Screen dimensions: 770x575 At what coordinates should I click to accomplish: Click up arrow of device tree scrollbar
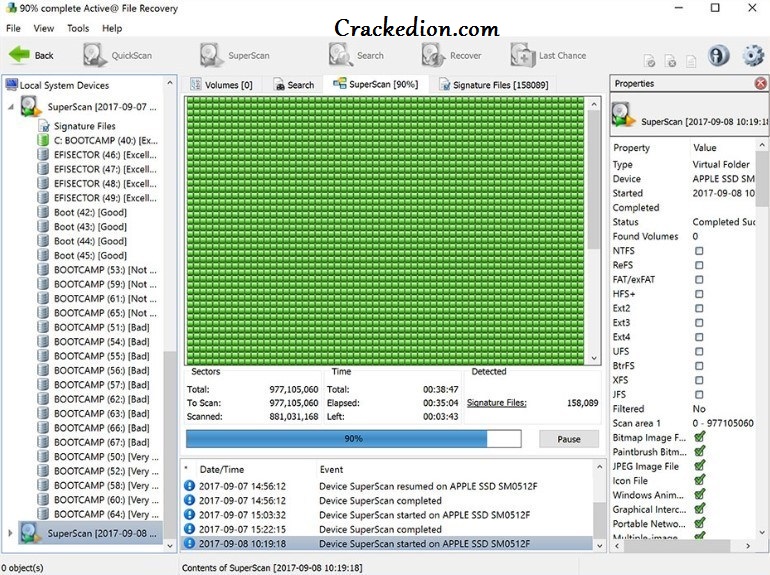coord(170,83)
